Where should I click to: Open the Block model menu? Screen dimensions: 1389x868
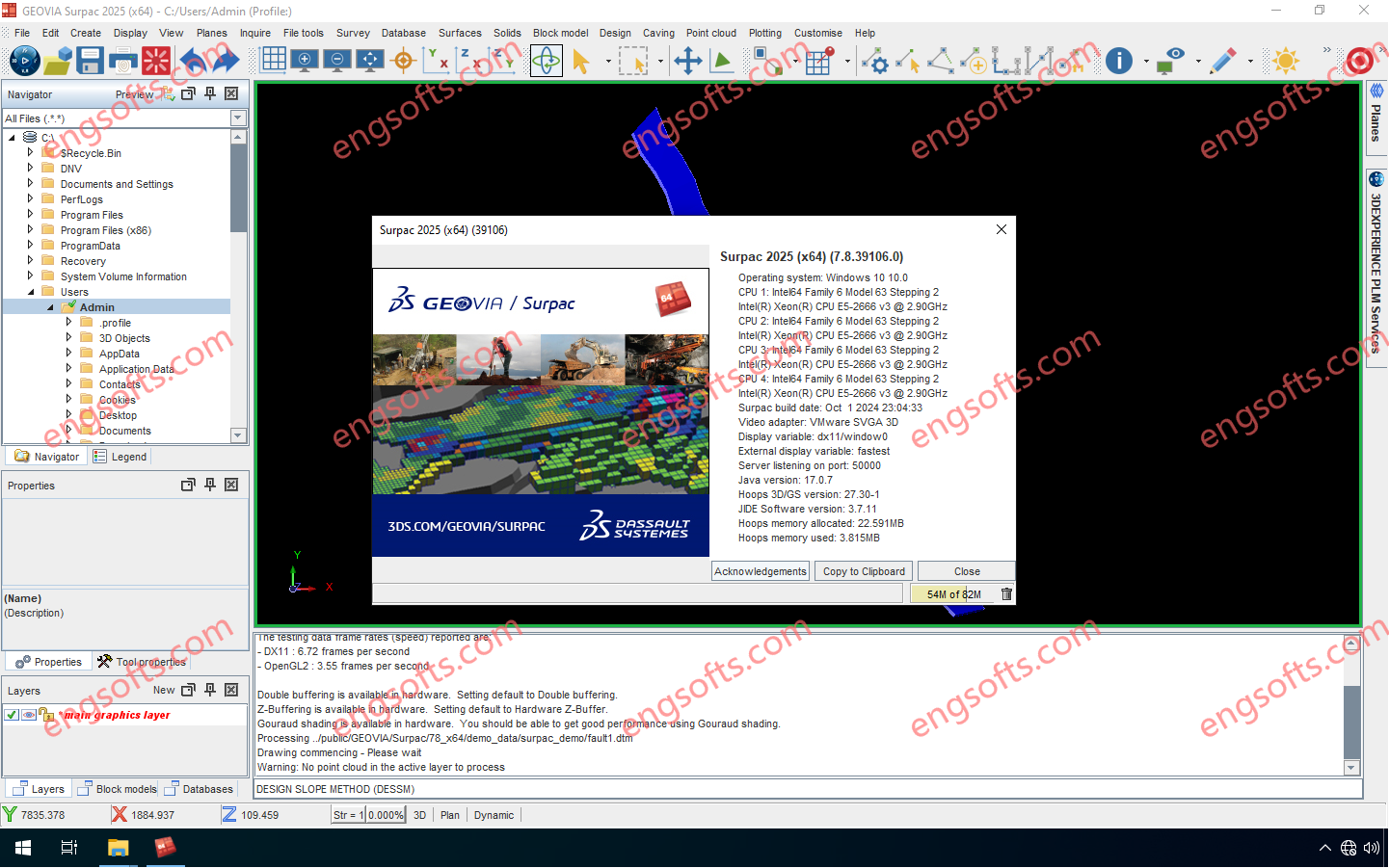(560, 33)
